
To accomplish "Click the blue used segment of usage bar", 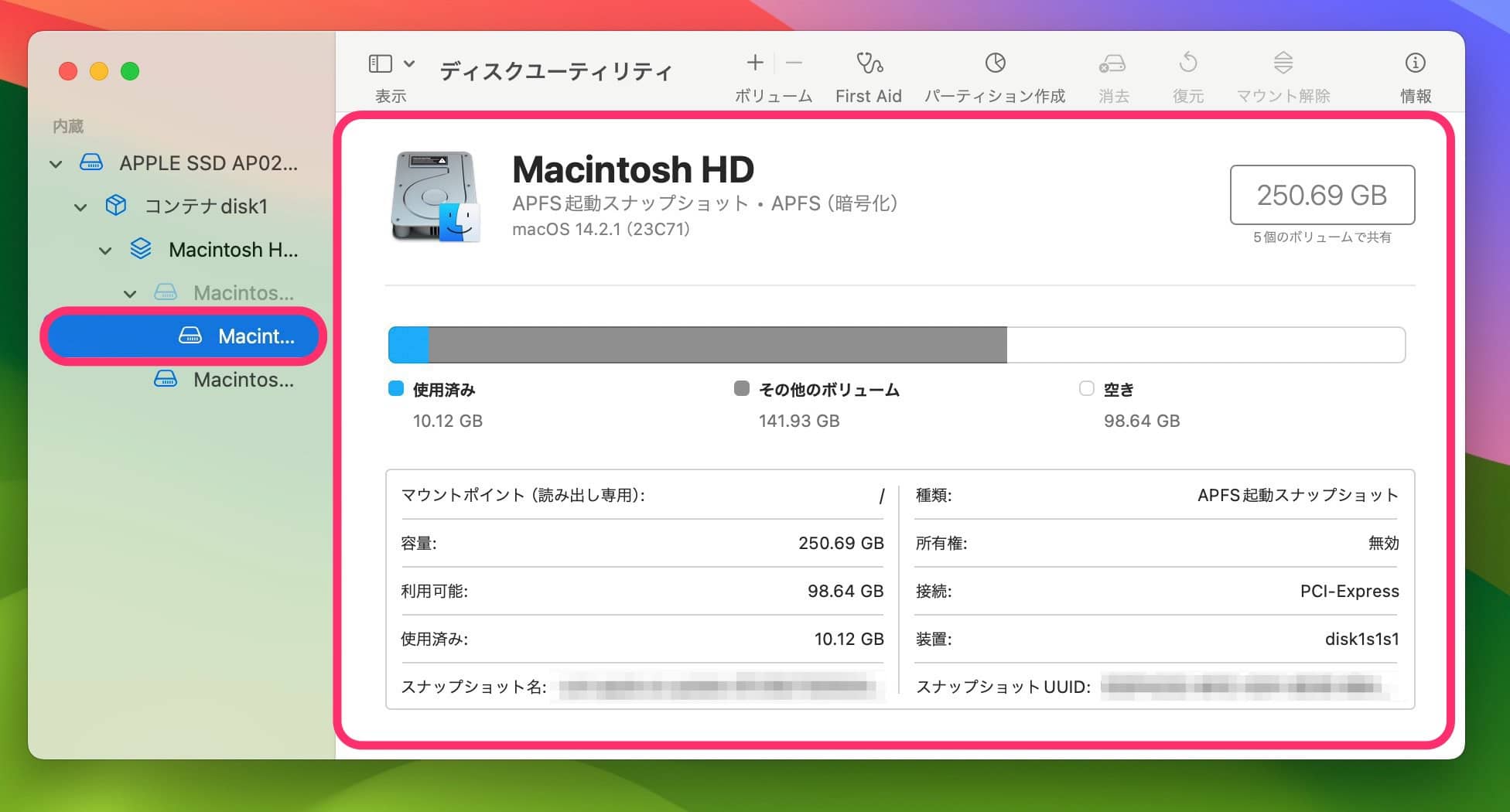I will [408, 345].
